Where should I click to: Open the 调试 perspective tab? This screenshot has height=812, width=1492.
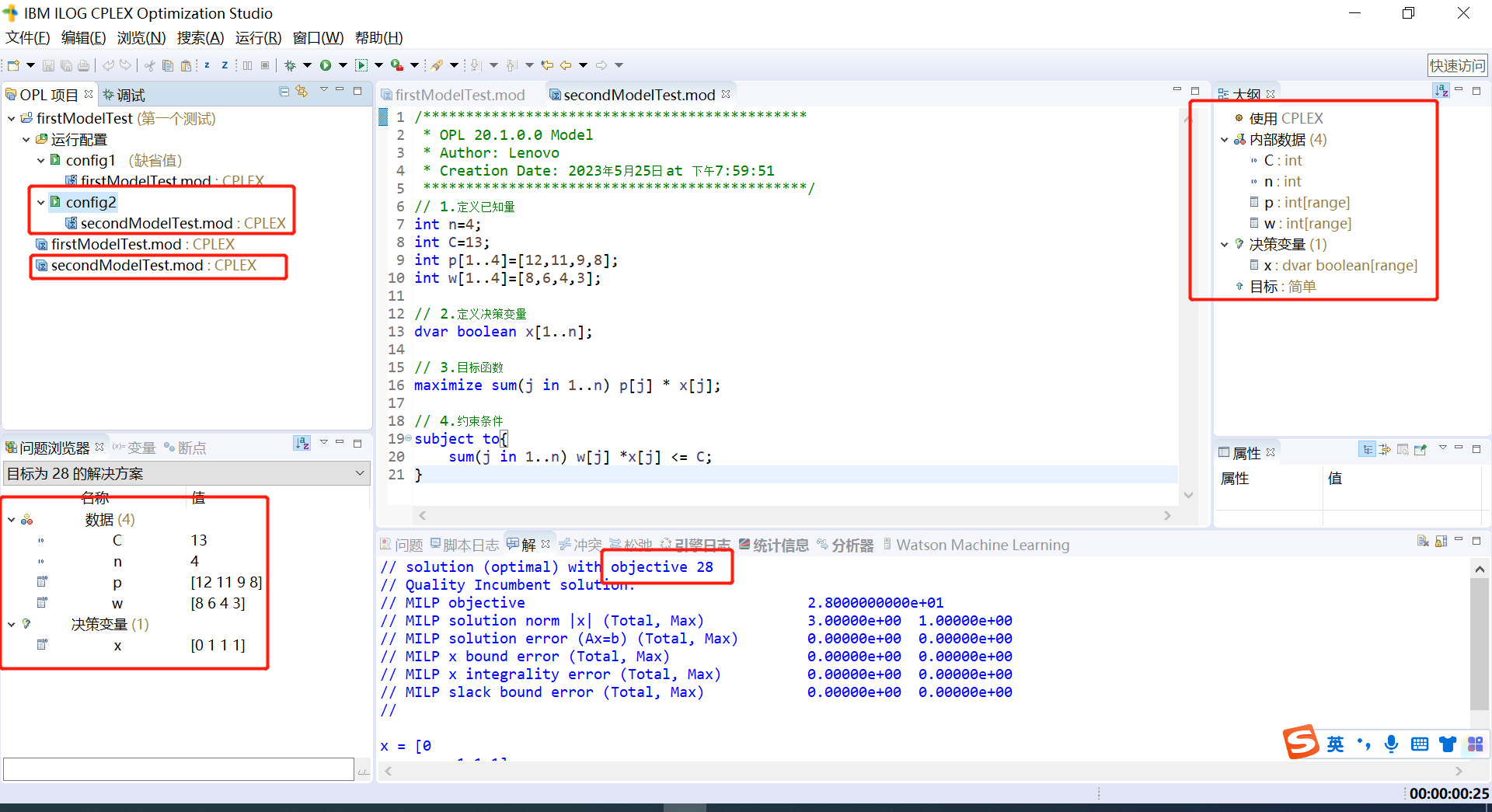pyautogui.click(x=124, y=95)
